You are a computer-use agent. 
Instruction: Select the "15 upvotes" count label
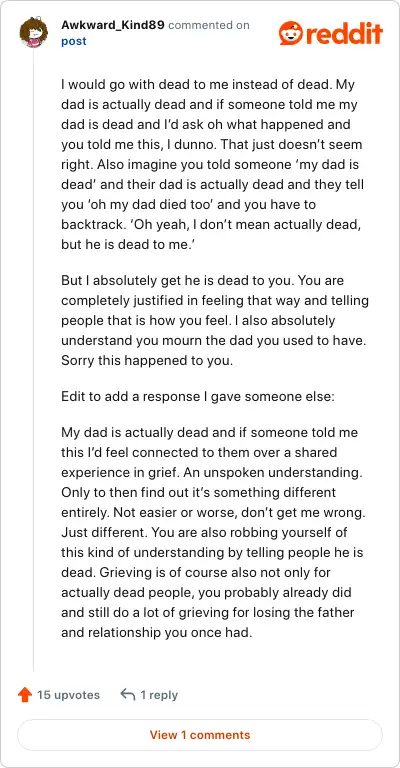[68, 695]
